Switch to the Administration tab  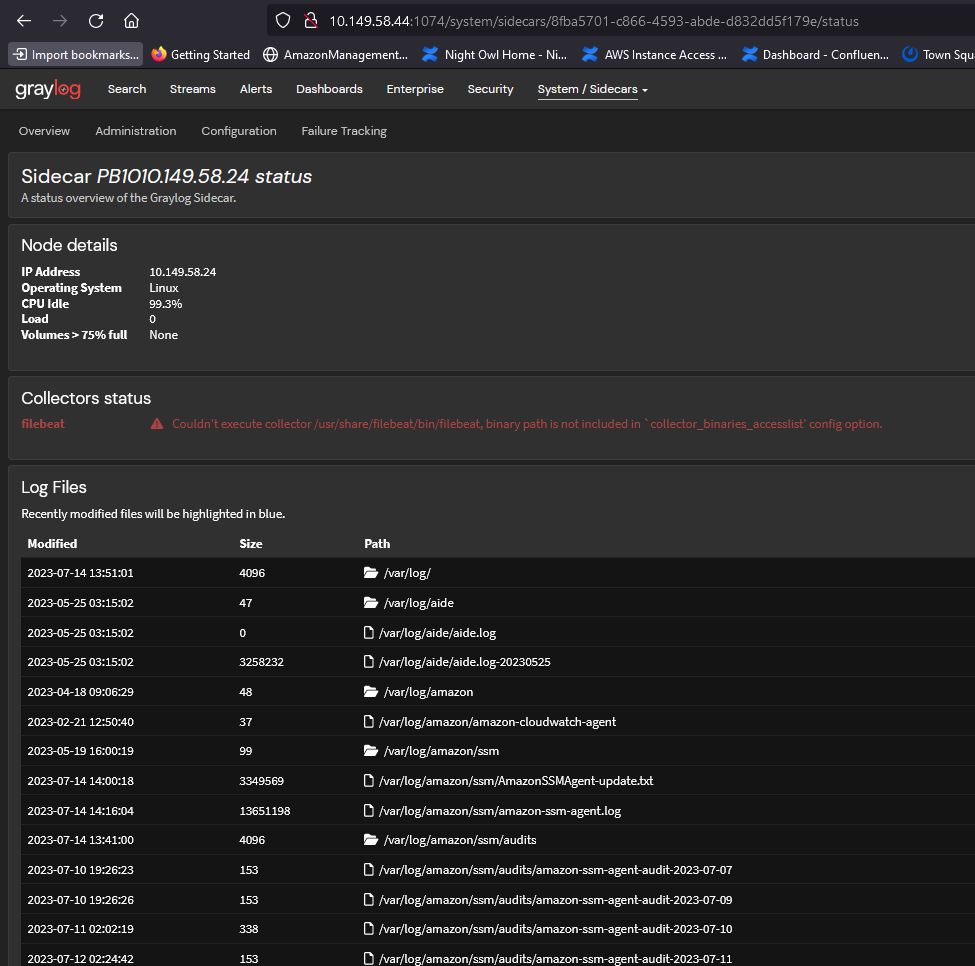pos(136,131)
